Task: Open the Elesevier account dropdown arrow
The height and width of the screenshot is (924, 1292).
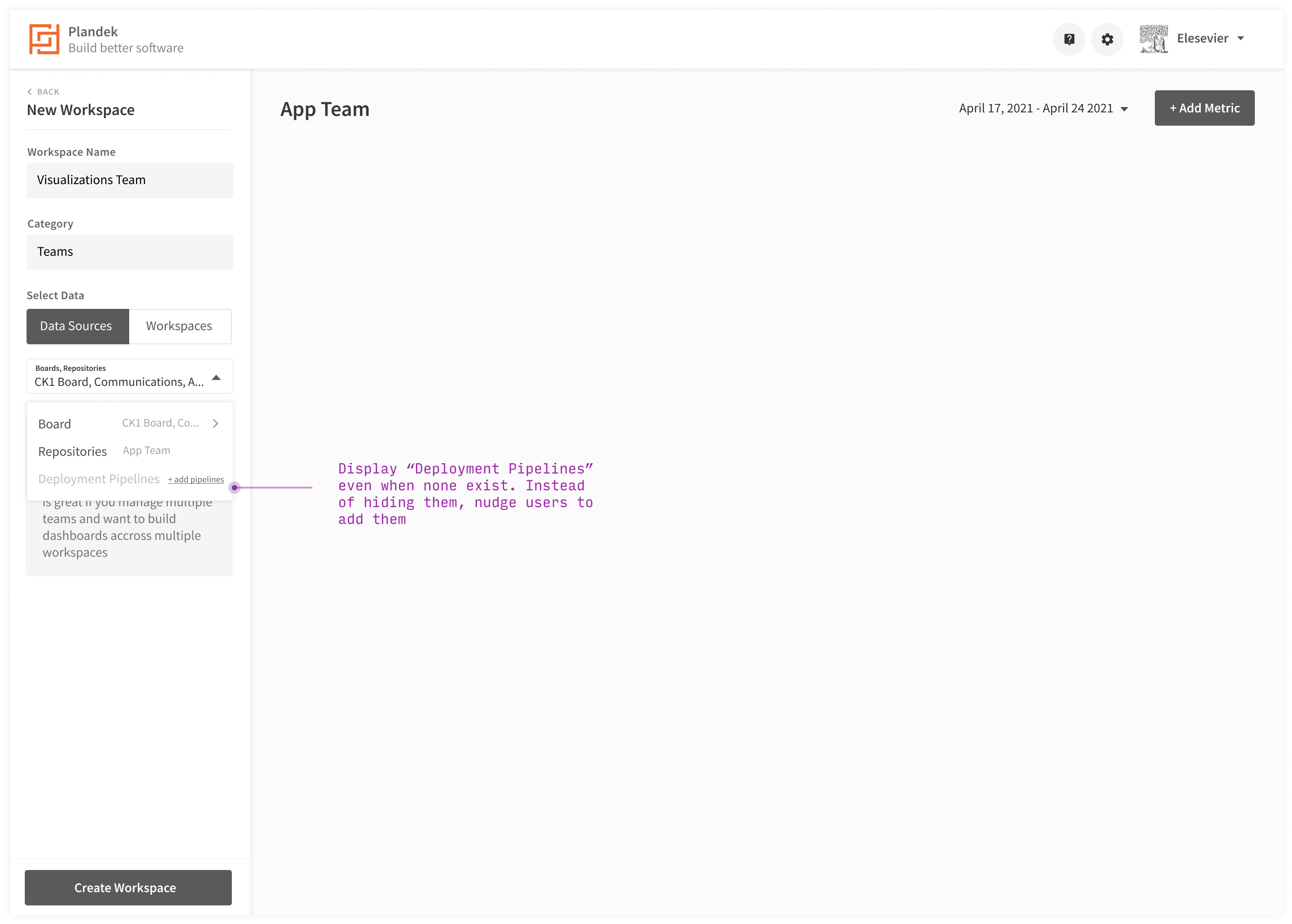Action: click(1241, 38)
